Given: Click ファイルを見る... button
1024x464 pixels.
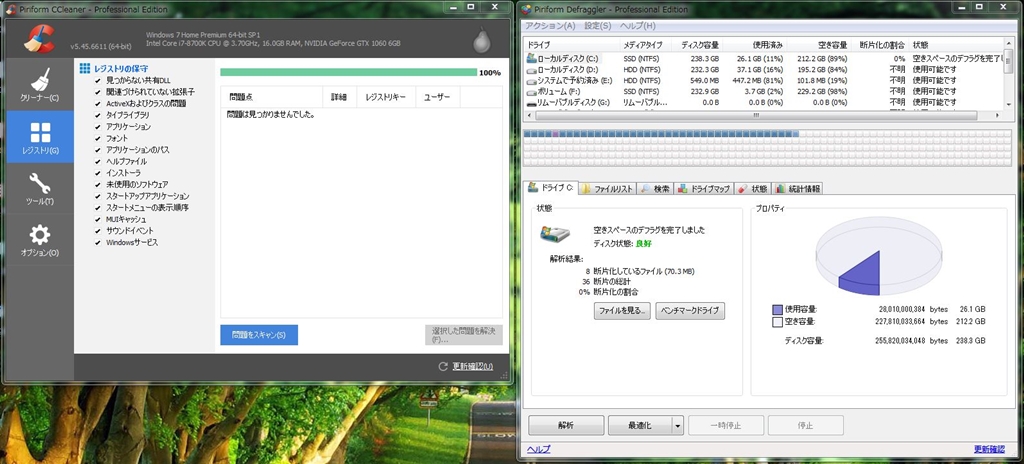Looking at the screenshot, I should pyautogui.click(x=622, y=311).
